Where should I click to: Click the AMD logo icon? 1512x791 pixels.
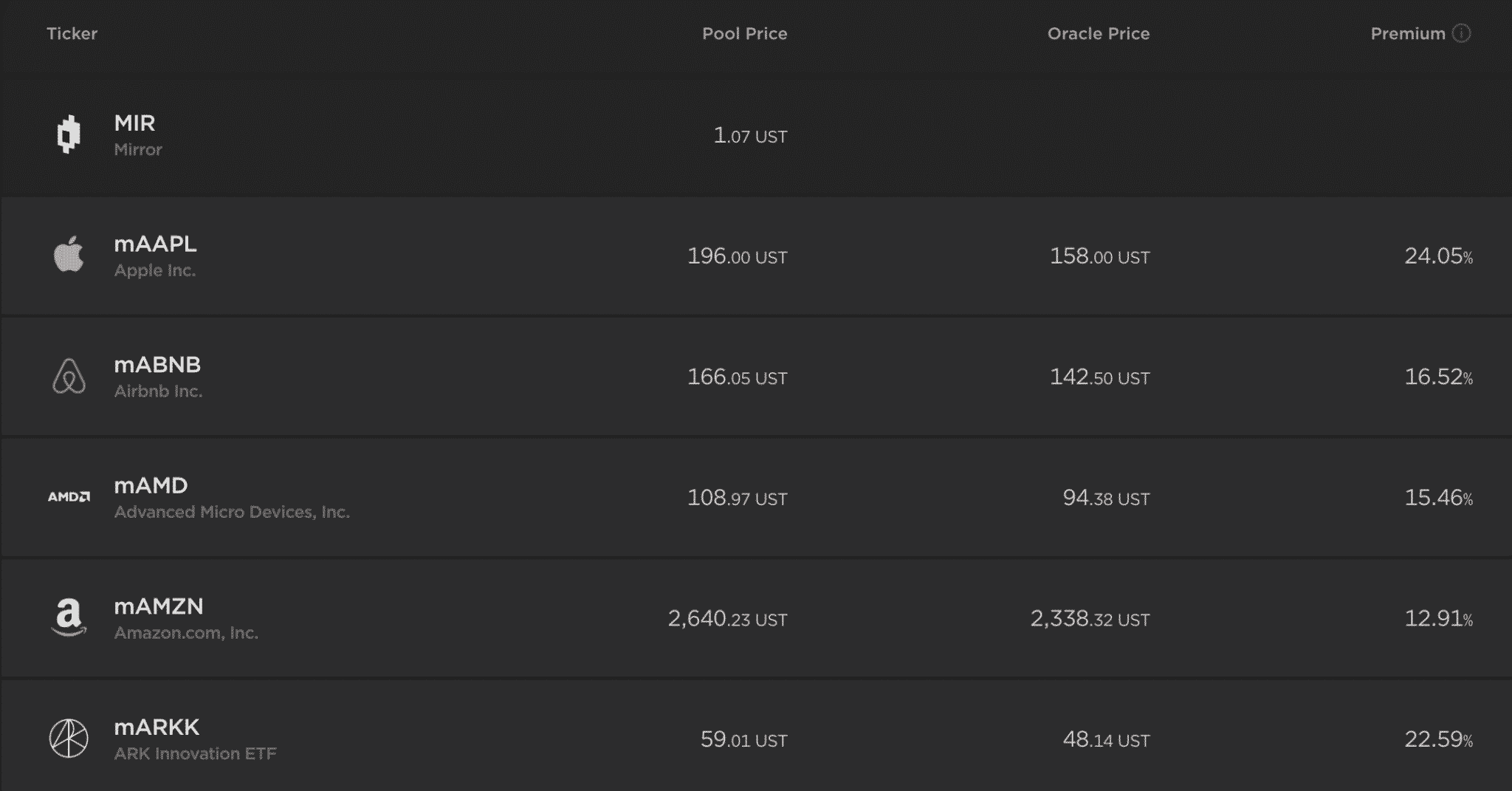click(69, 497)
